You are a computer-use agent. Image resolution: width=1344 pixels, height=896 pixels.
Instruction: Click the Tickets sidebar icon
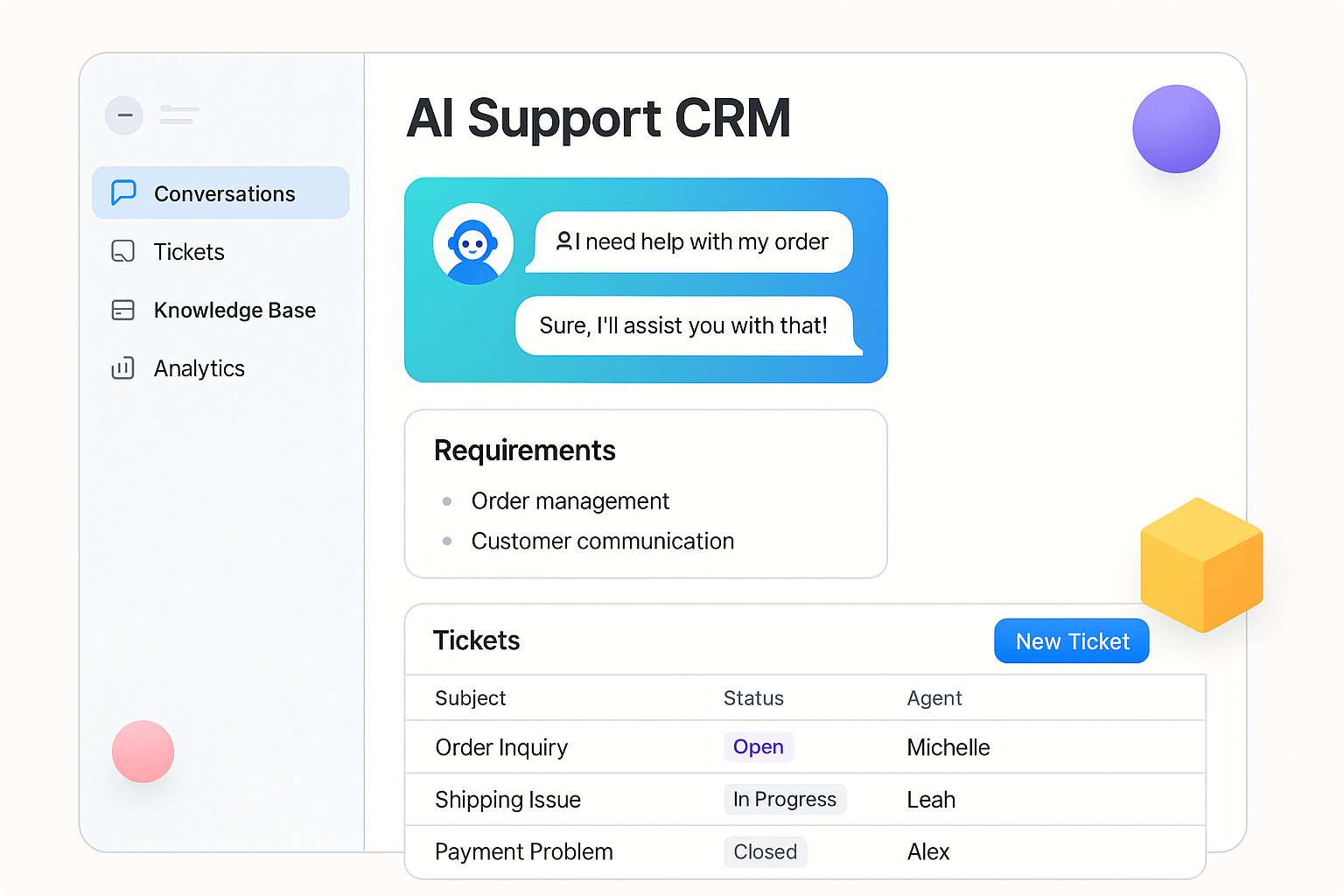coord(123,251)
